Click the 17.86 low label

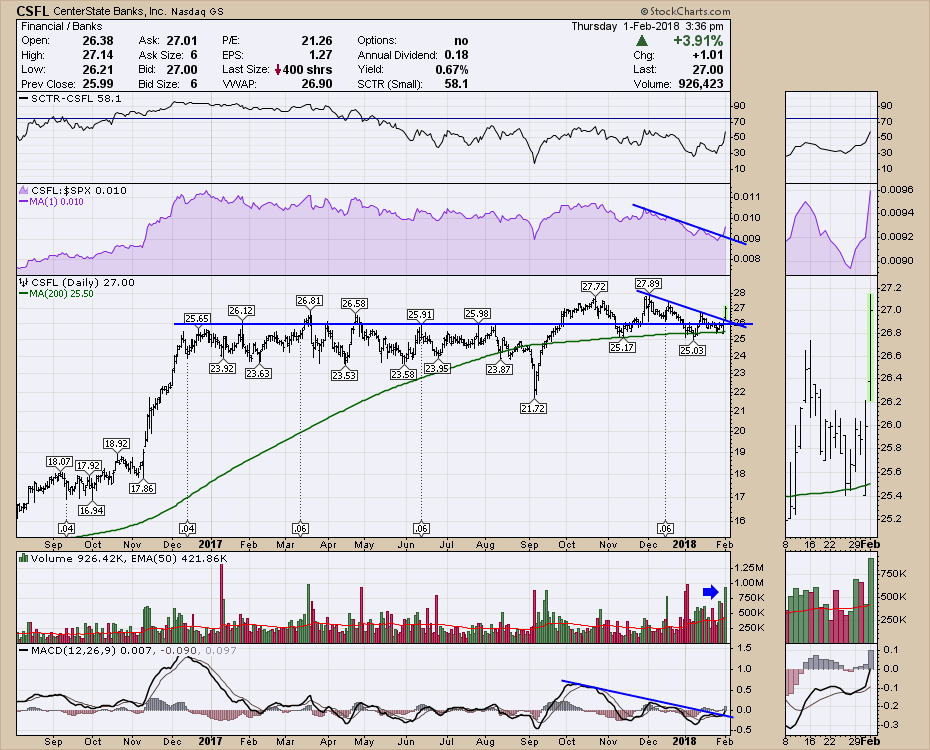142,489
